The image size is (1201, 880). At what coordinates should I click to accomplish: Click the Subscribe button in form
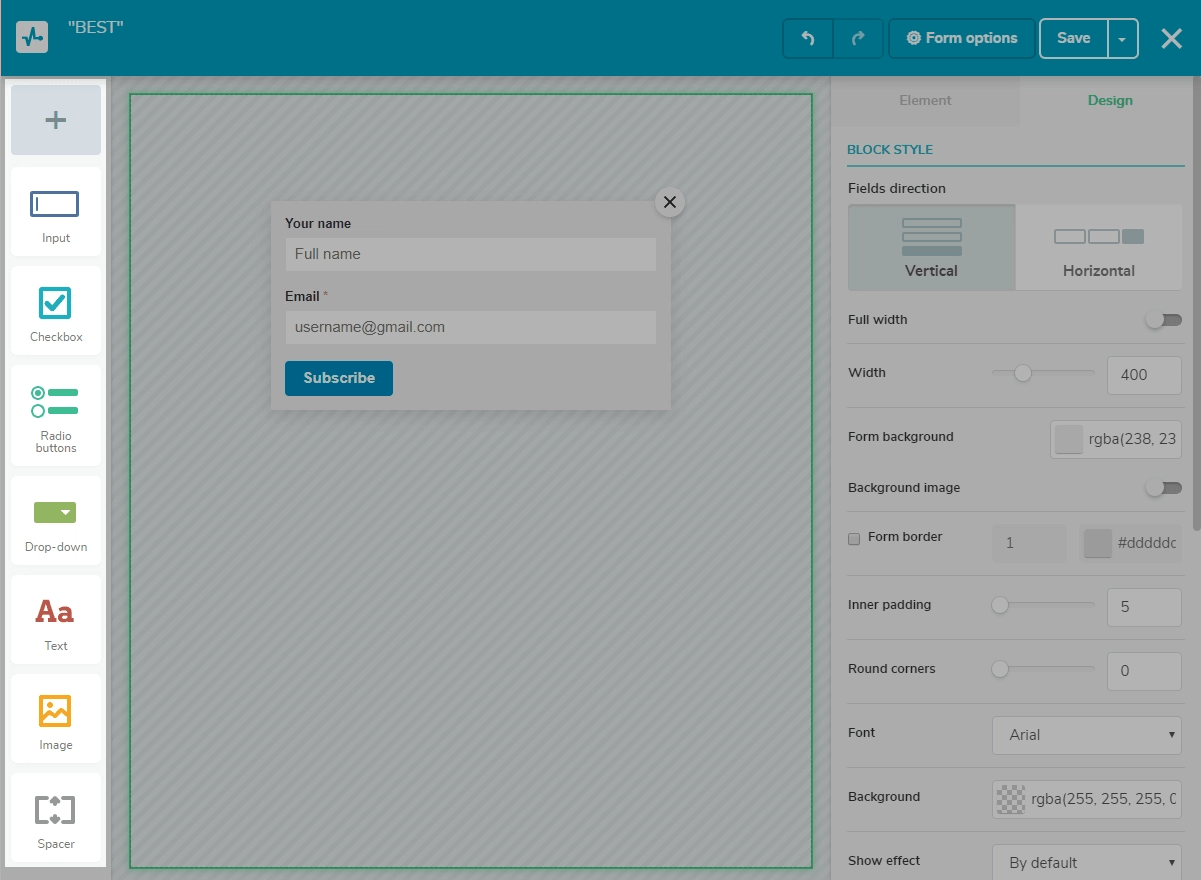(339, 378)
